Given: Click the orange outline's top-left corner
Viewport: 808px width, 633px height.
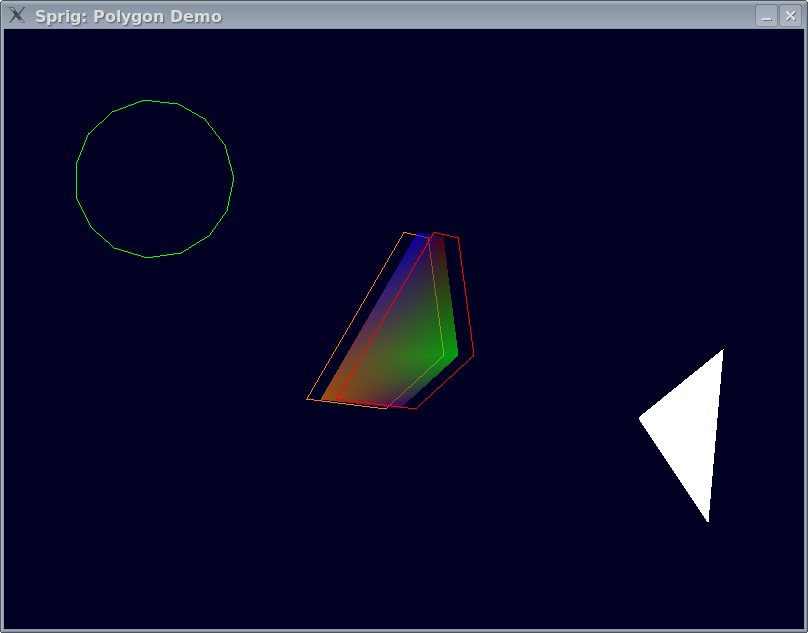Looking at the screenshot, I should click(x=404, y=233).
